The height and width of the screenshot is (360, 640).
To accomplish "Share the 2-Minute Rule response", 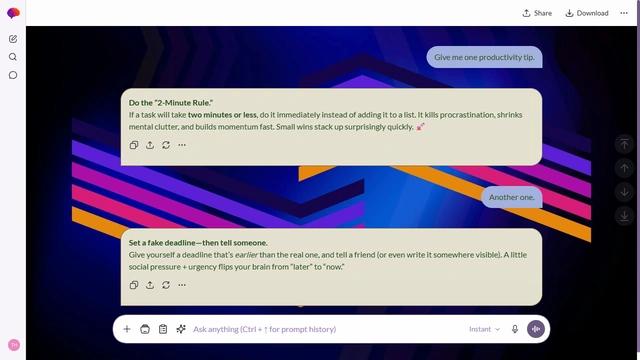I will pyautogui.click(x=150, y=145).
